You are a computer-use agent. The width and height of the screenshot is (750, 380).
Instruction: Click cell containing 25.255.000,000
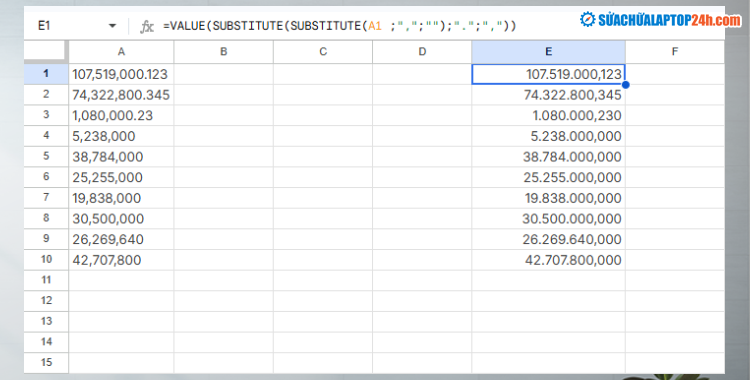[x=548, y=177]
